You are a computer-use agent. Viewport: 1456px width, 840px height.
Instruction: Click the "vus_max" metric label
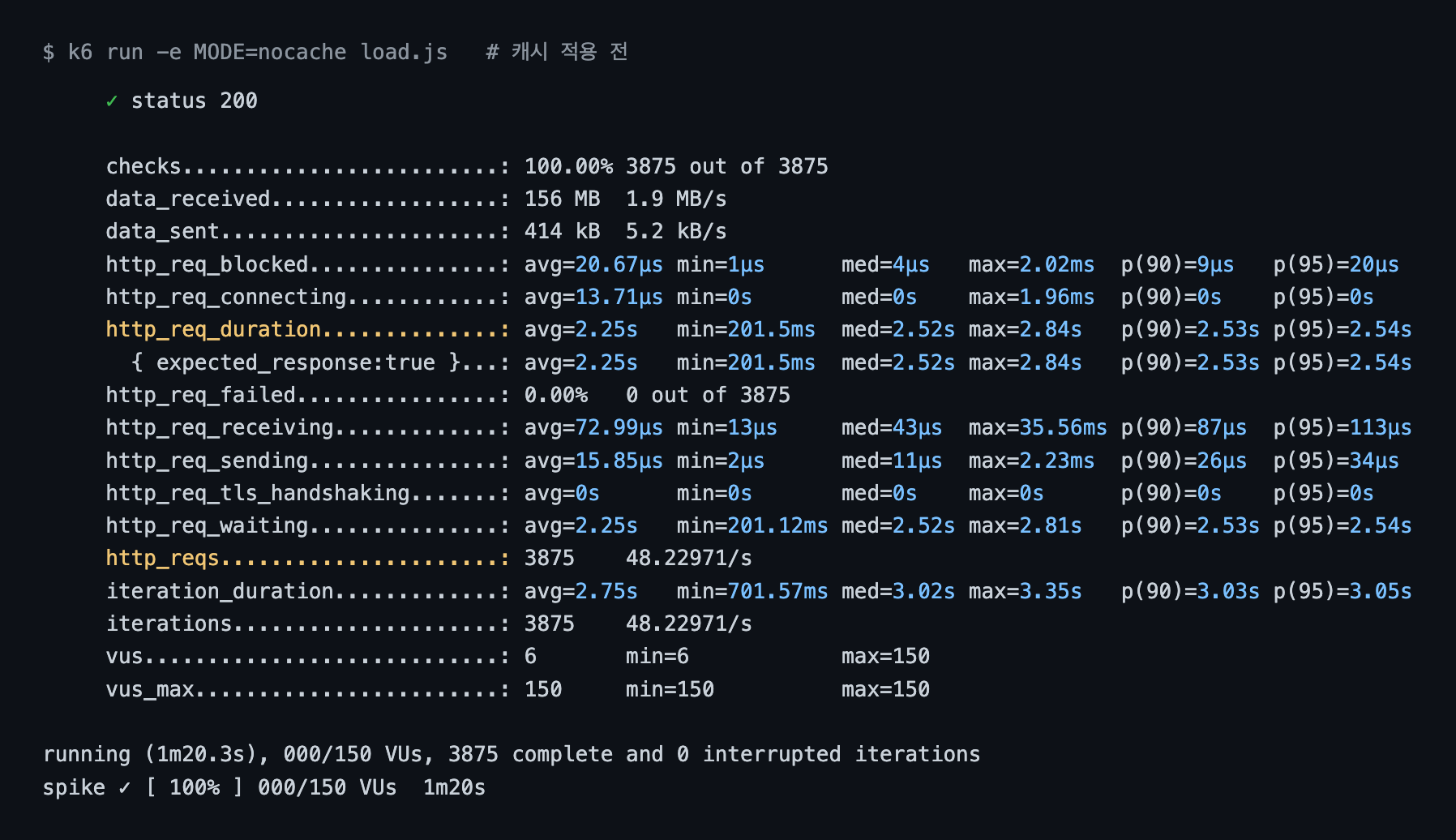[x=150, y=689]
